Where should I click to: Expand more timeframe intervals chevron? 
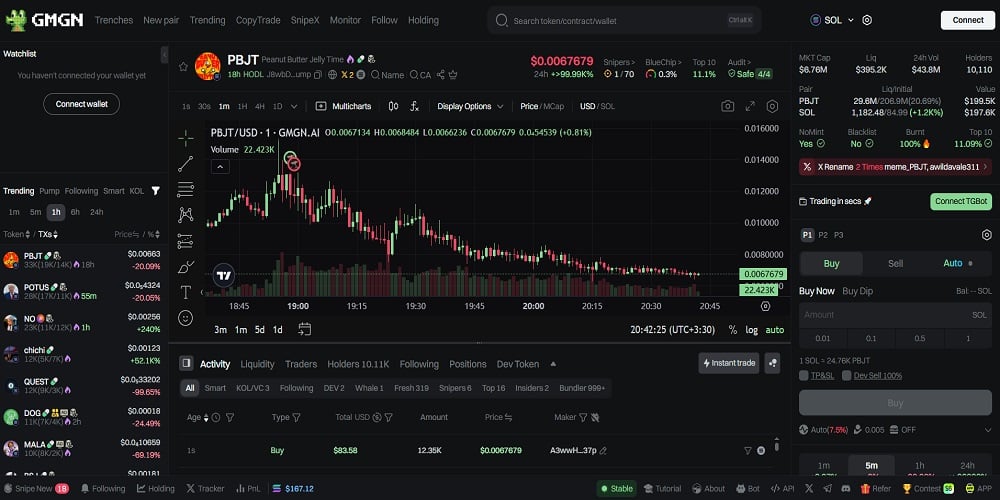(294, 107)
